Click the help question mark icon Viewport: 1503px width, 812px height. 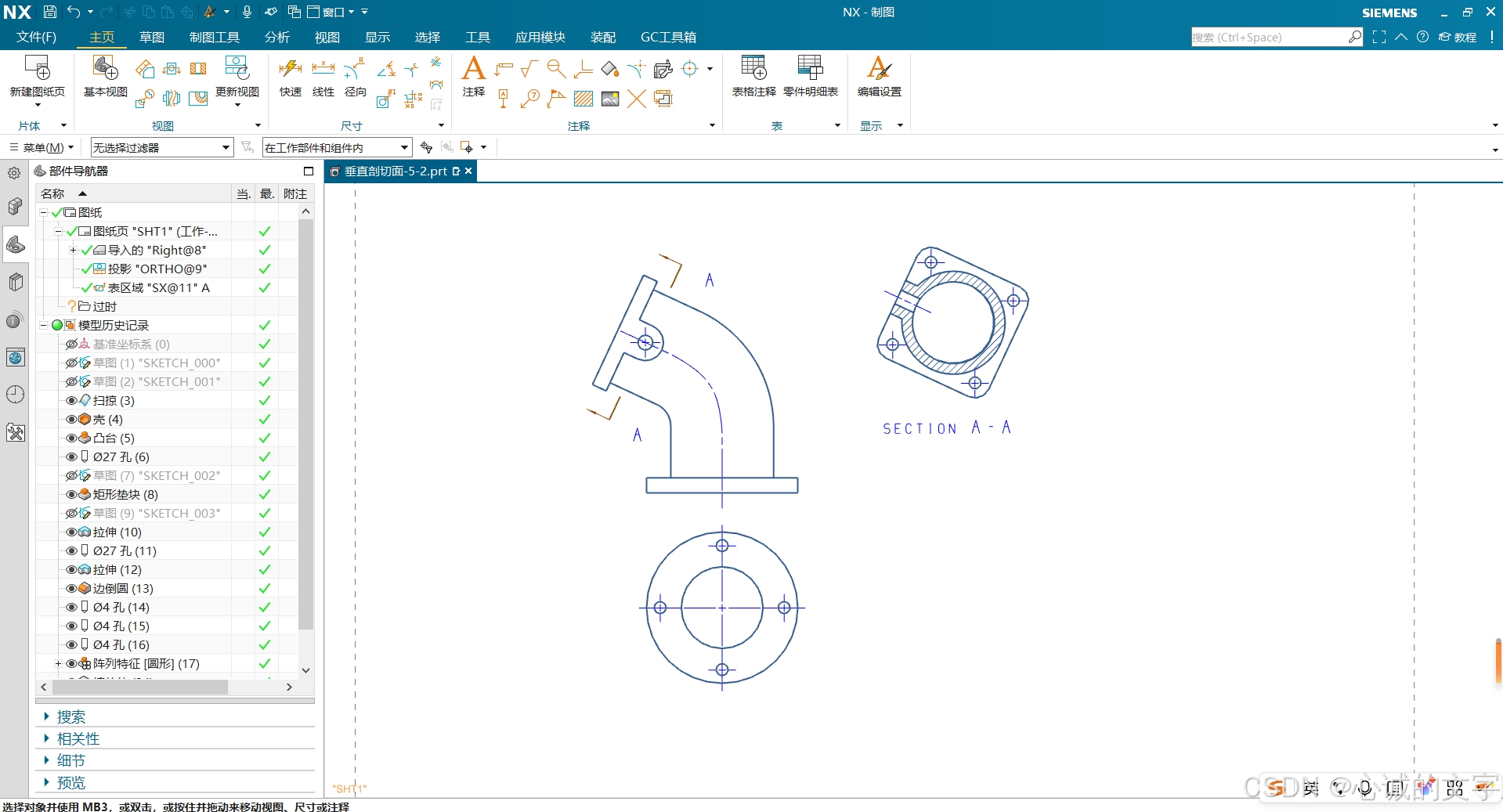tap(1422, 37)
